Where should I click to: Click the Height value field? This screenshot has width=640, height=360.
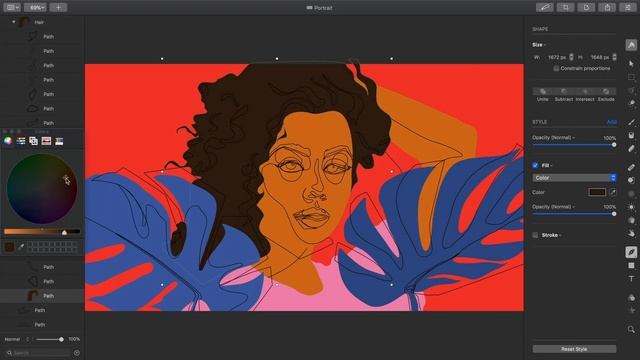tap(600, 57)
